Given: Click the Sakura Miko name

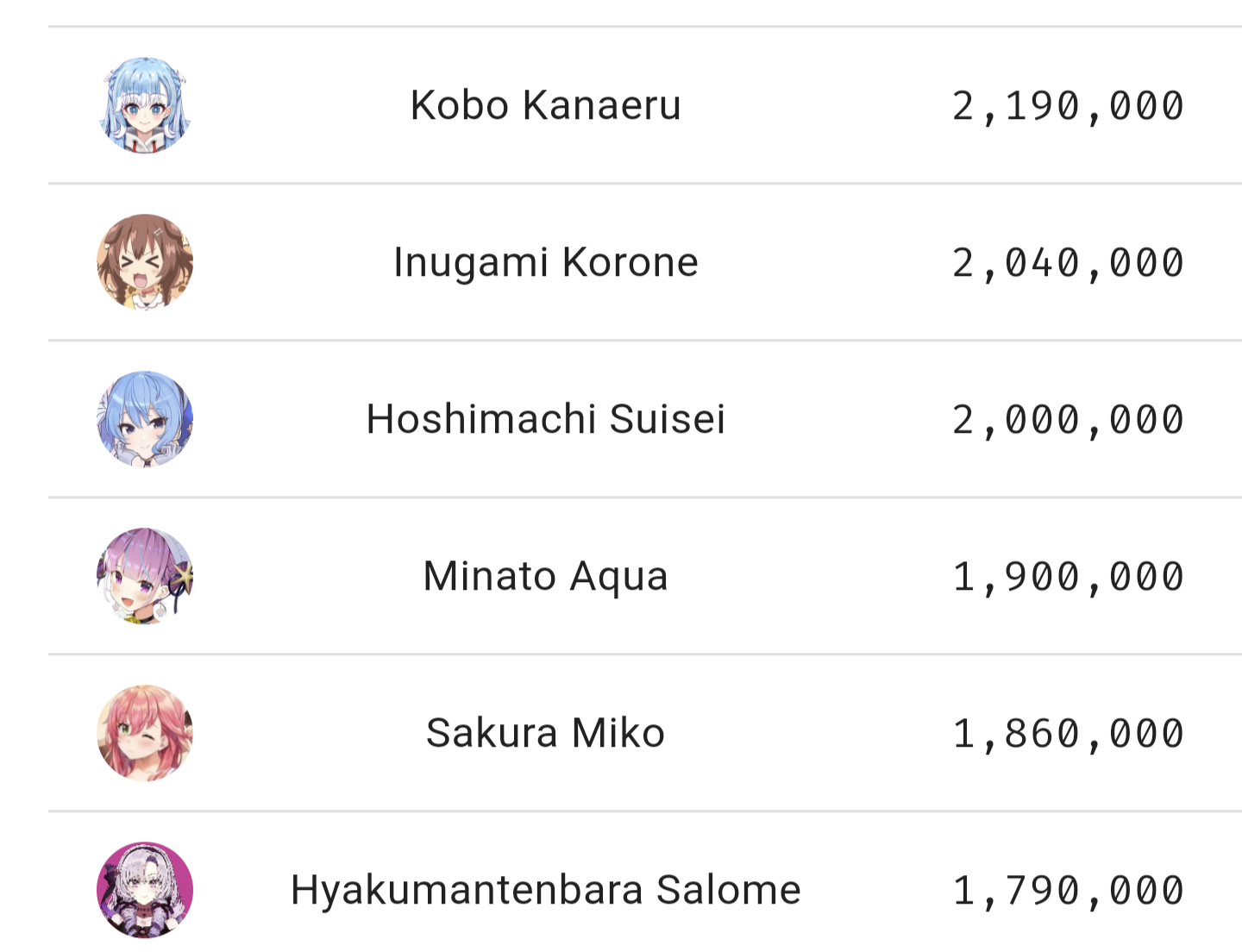Looking at the screenshot, I should pyautogui.click(x=546, y=733).
